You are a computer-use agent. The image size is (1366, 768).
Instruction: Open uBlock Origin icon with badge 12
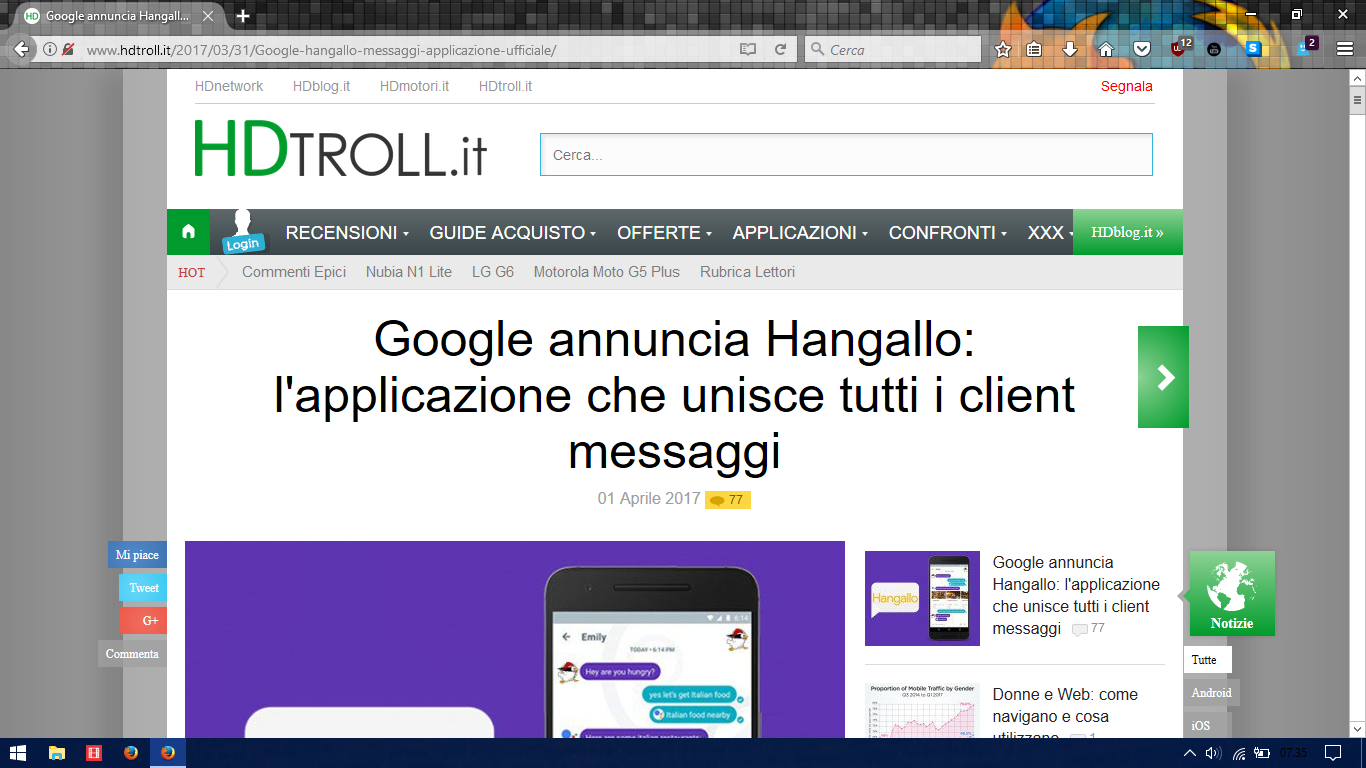coord(1181,47)
